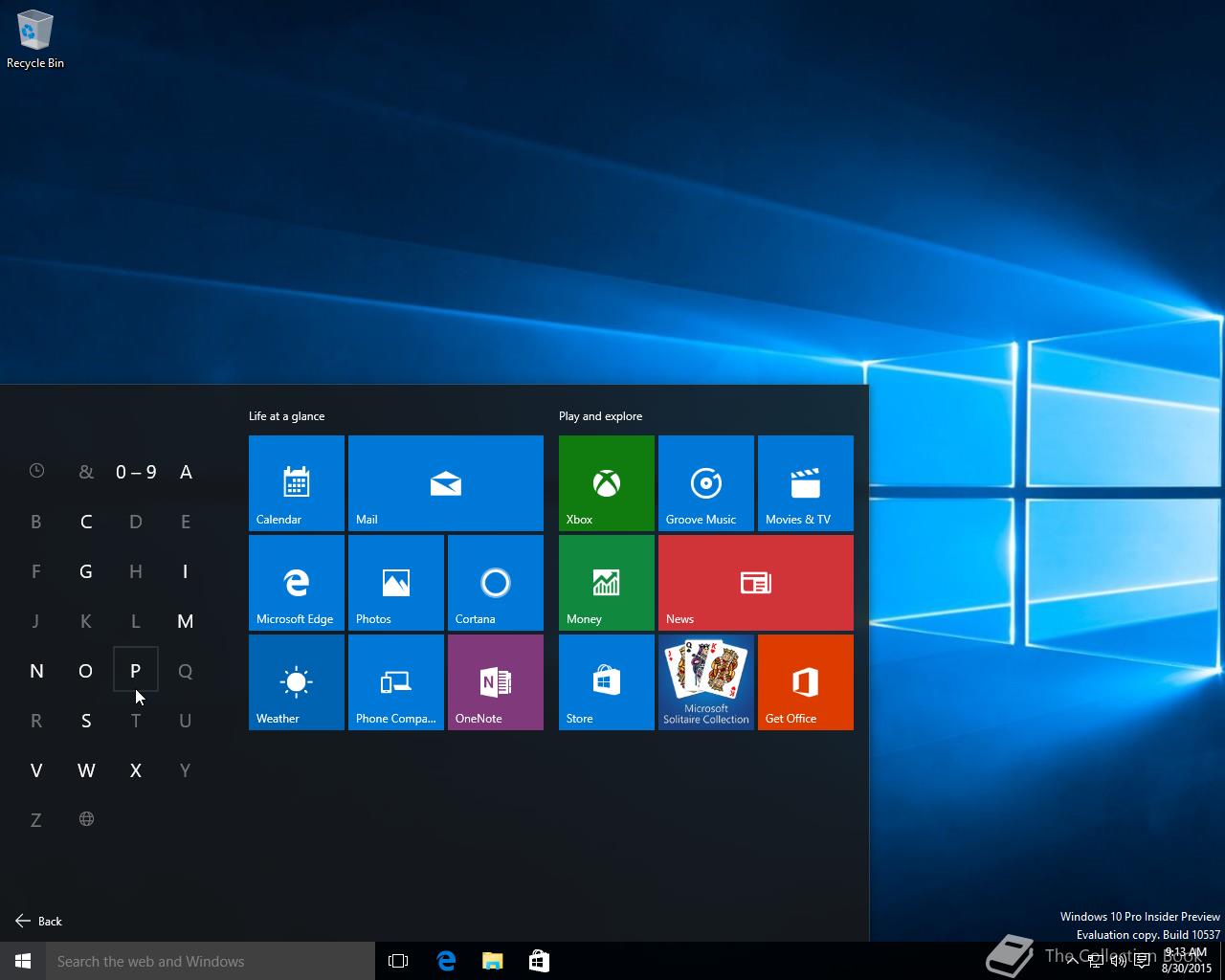Select the globe symbol in letter grid
This screenshot has height=980, width=1225.
tap(86, 819)
